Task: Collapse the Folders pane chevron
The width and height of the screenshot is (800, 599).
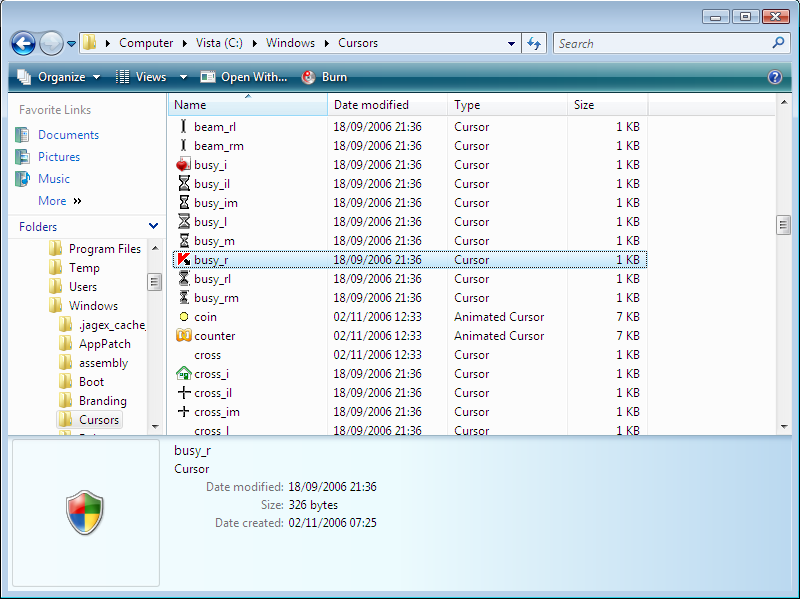Action: point(153,226)
